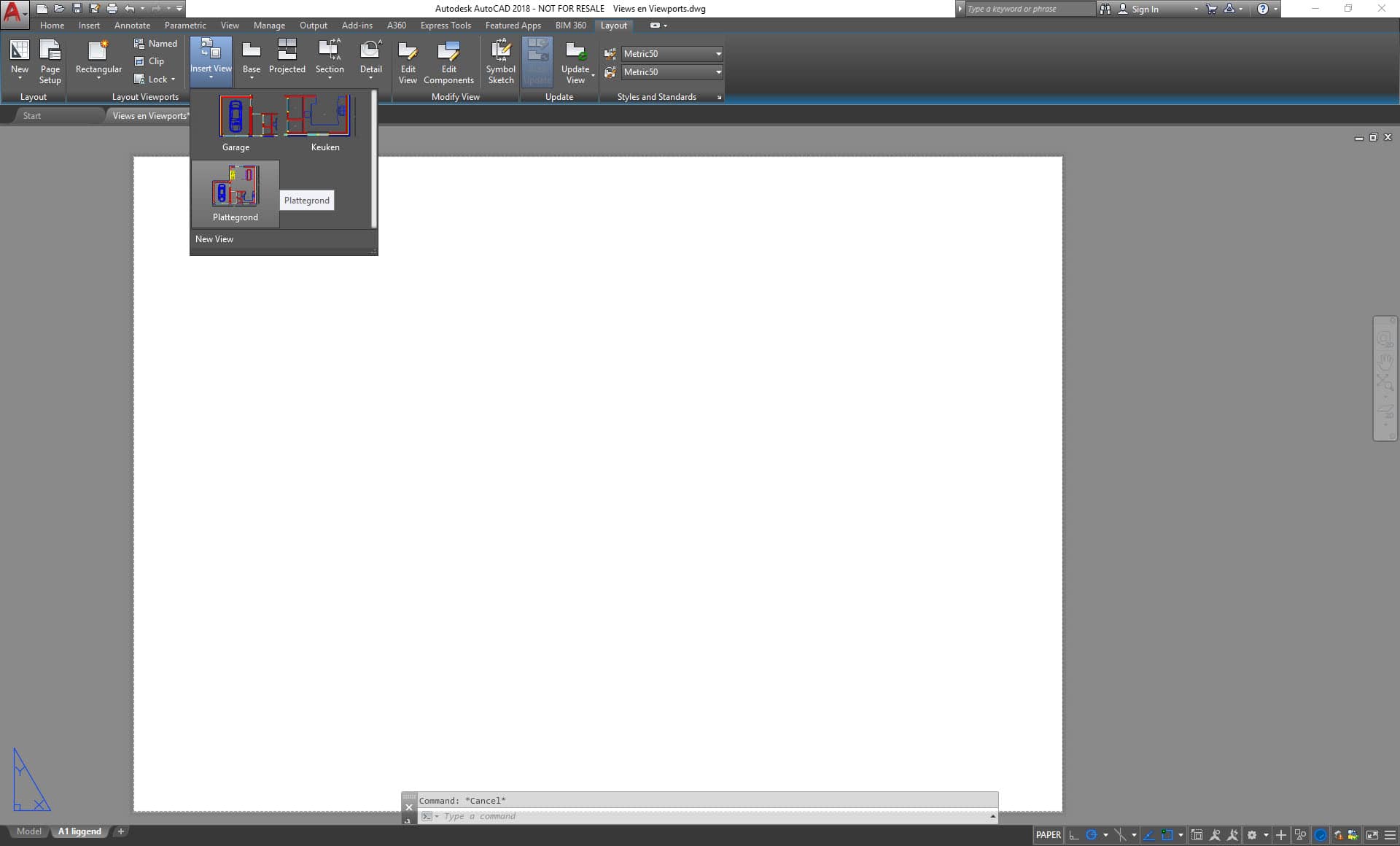Click the Projected view tool
This screenshot has height=846, width=1400.
tap(287, 57)
